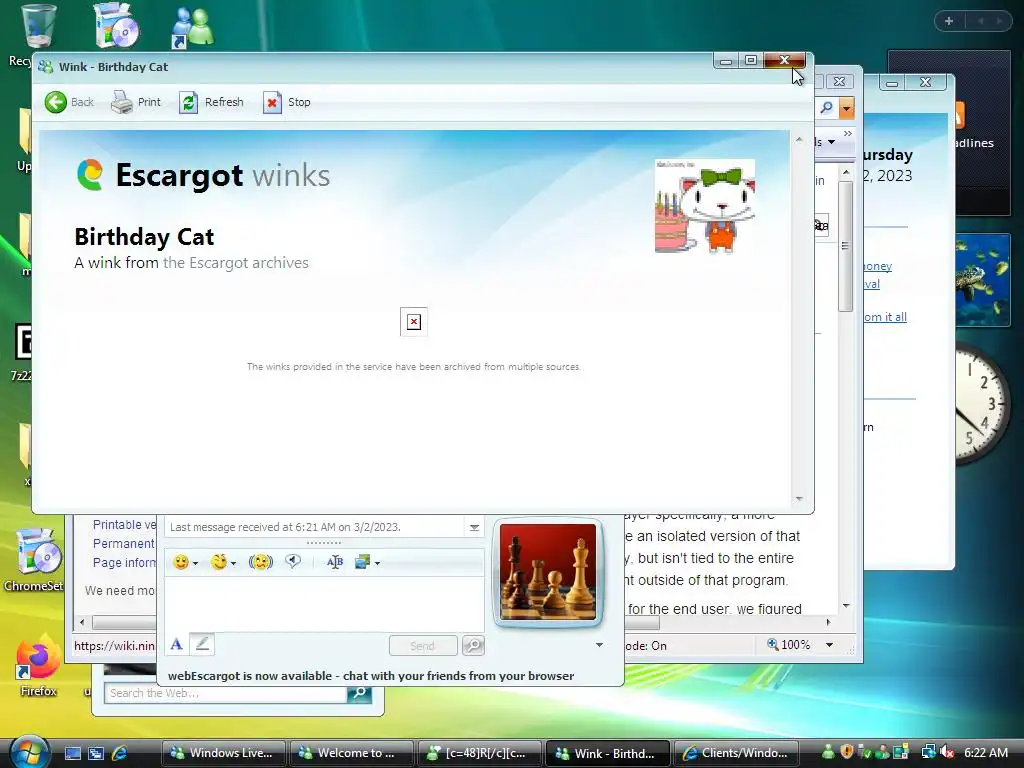Follow the 'om it all' headline link

pos(885,317)
